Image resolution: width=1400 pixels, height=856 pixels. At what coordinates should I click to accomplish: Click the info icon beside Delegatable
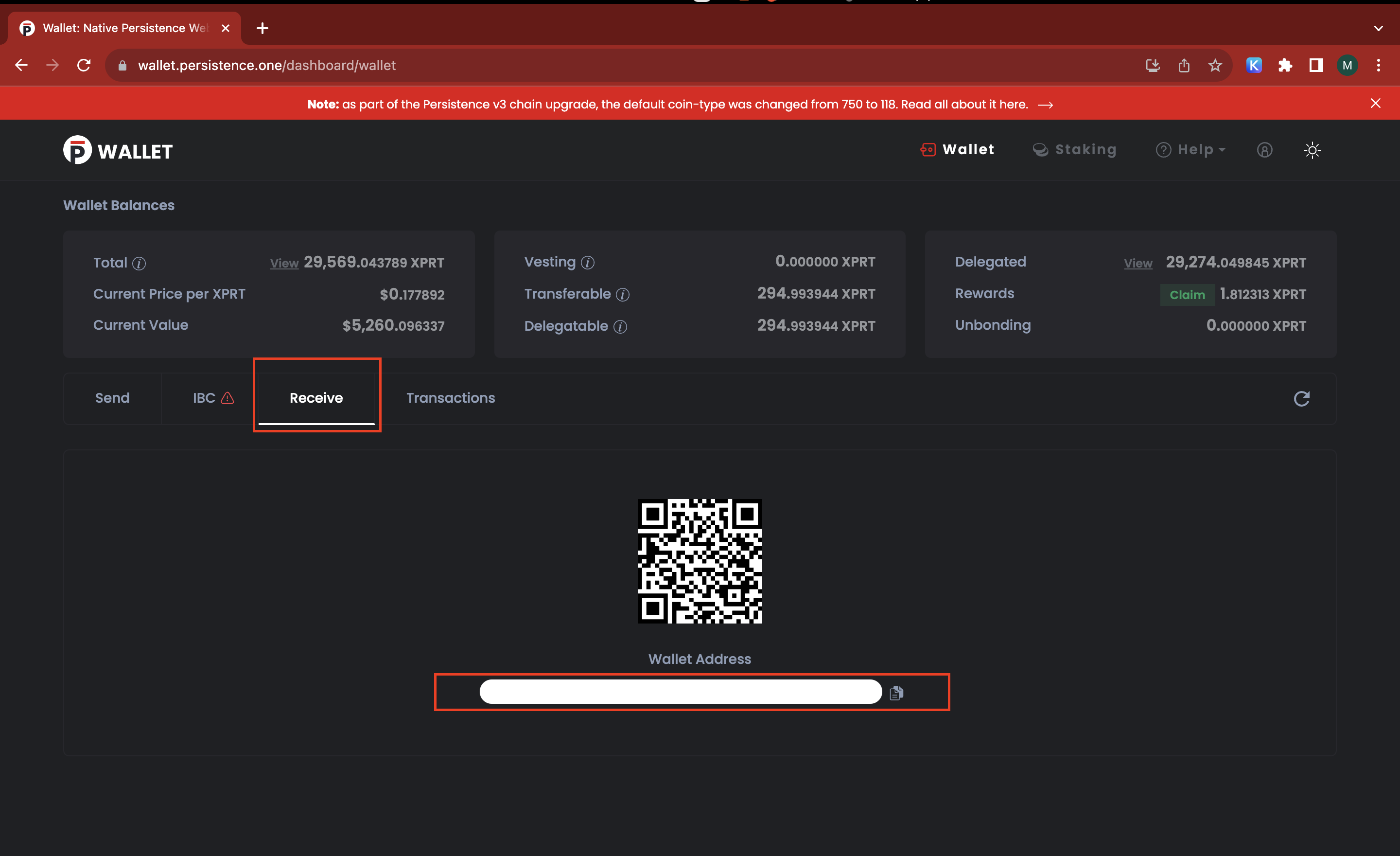(620, 326)
